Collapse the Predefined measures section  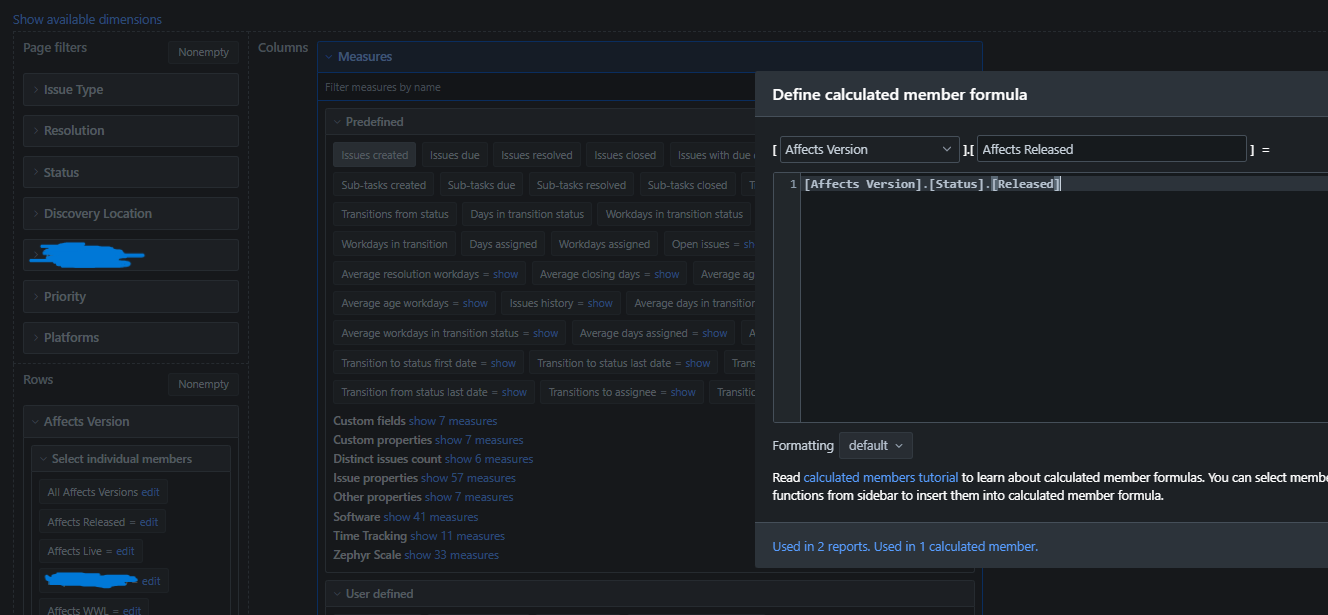(x=337, y=122)
